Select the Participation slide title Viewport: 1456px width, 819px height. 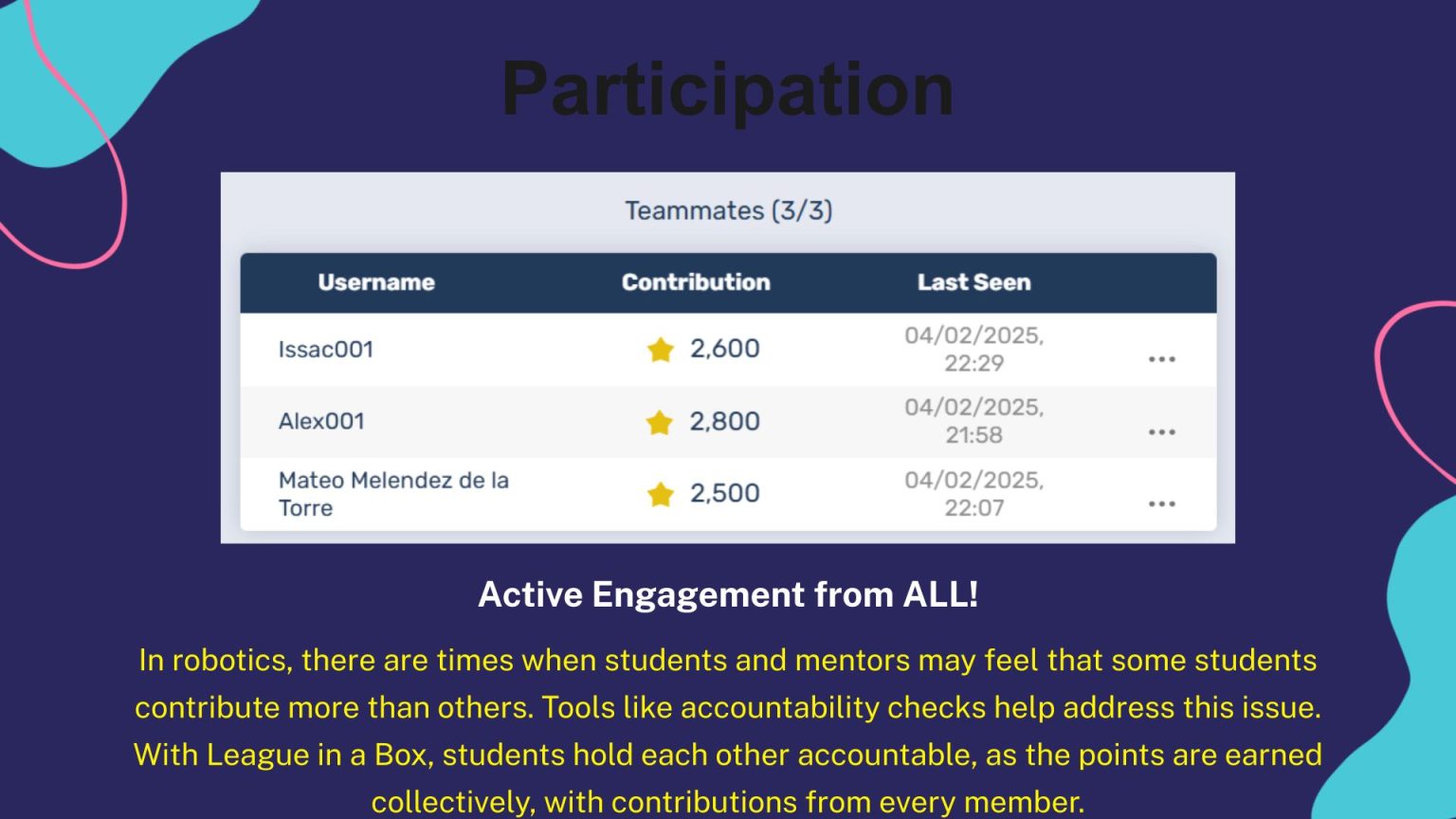point(728,89)
